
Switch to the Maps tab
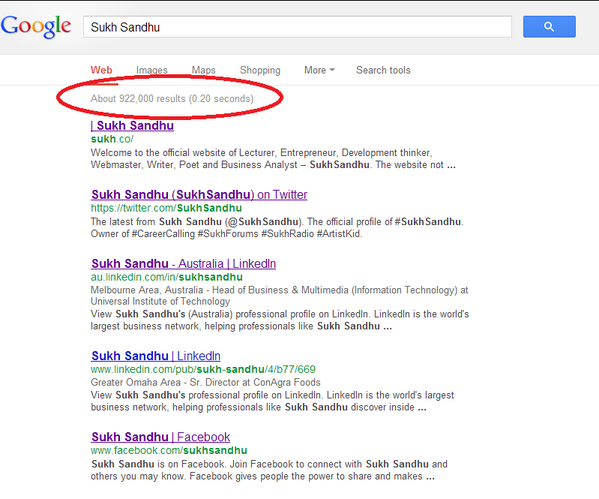(x=203, y=70)
